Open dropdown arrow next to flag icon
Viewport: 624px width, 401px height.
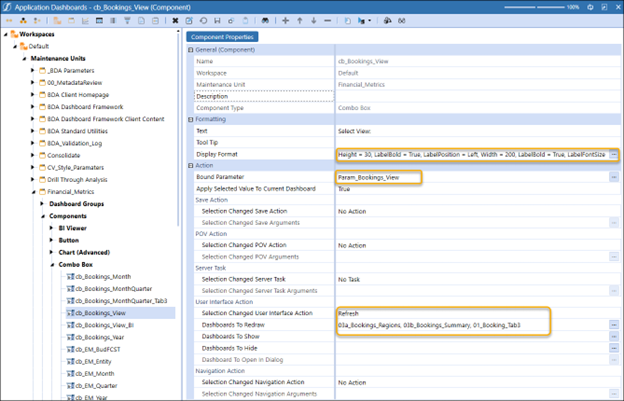click(370, 21)
